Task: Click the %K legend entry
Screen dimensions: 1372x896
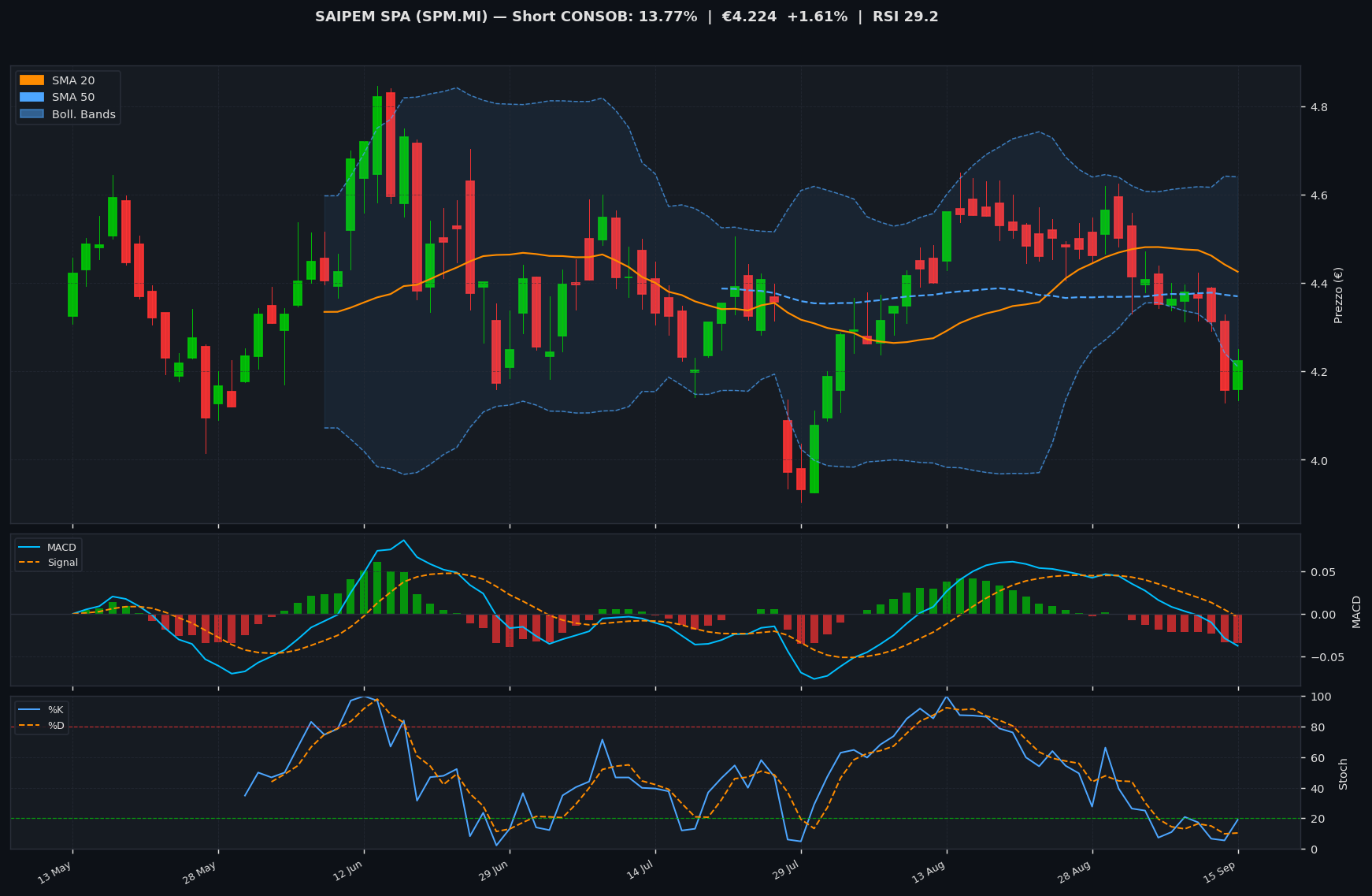Action: tap(42, 710)
